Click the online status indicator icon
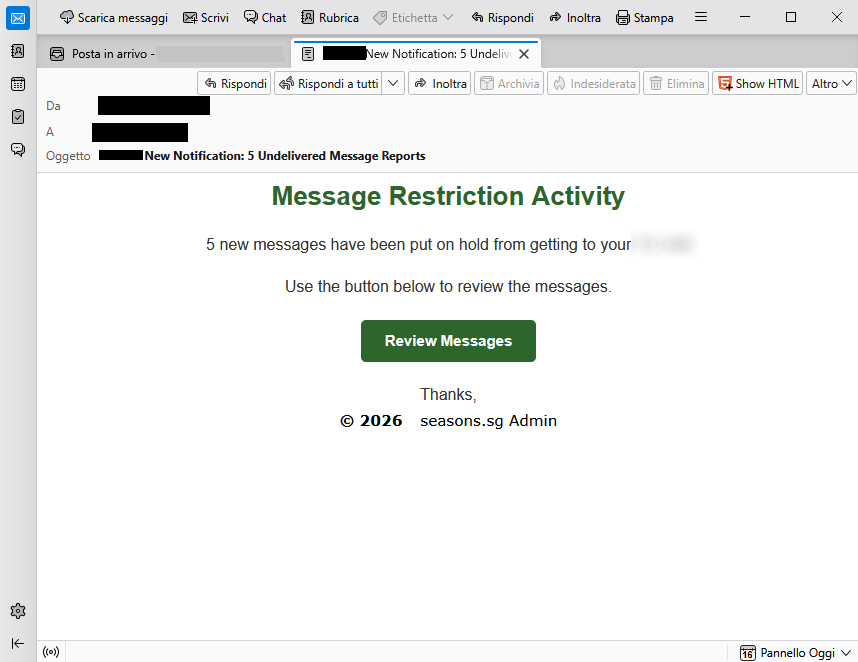The image size is (858, 662). [x=51, y=652]
